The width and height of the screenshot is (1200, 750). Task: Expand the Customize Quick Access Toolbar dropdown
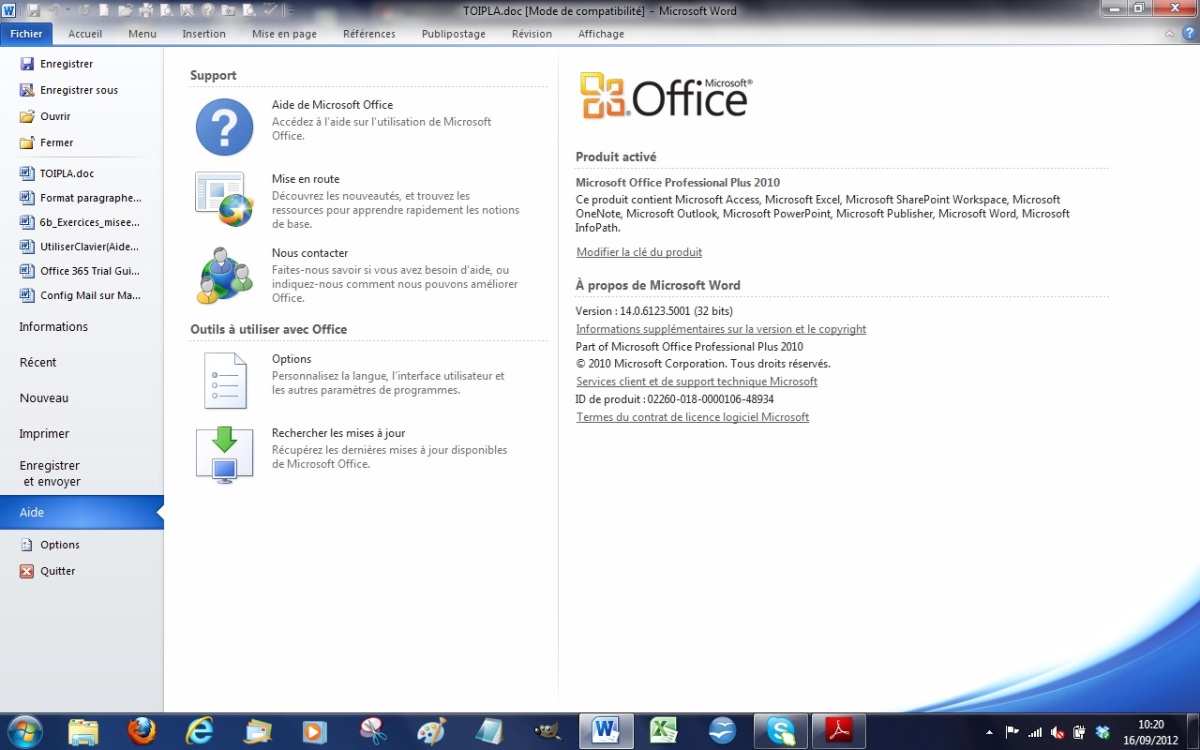291,11
